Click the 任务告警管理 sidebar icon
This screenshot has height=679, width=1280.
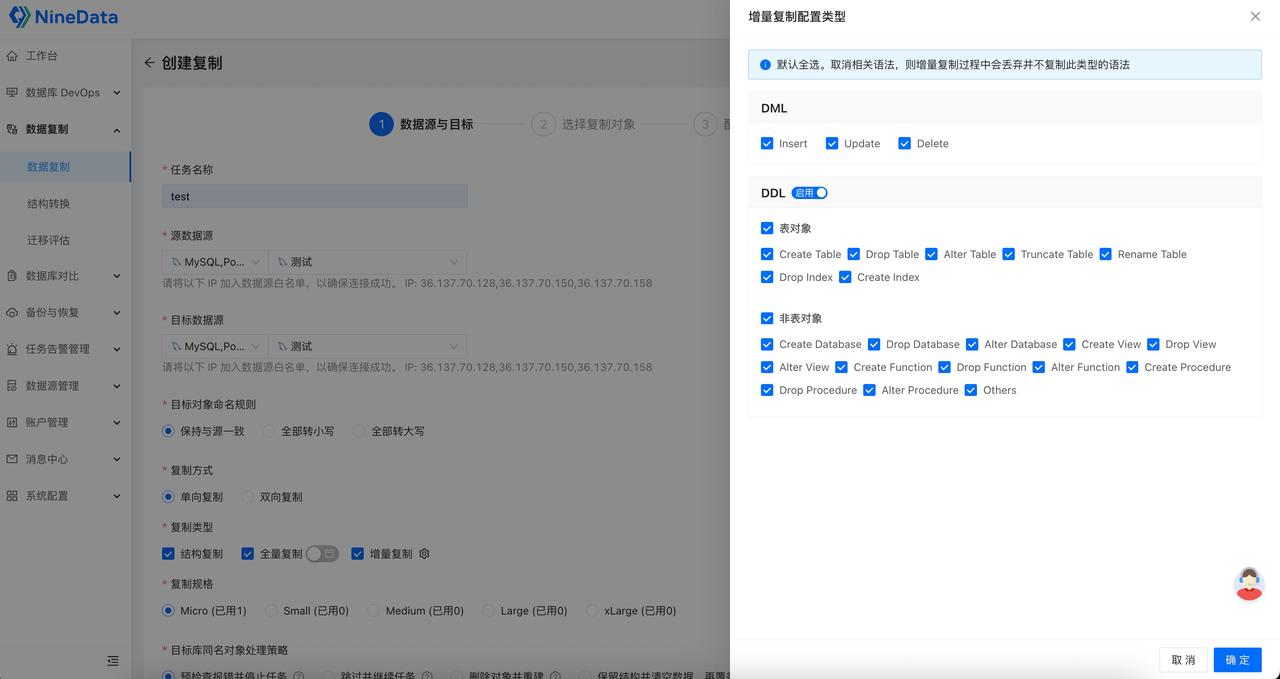12,349
